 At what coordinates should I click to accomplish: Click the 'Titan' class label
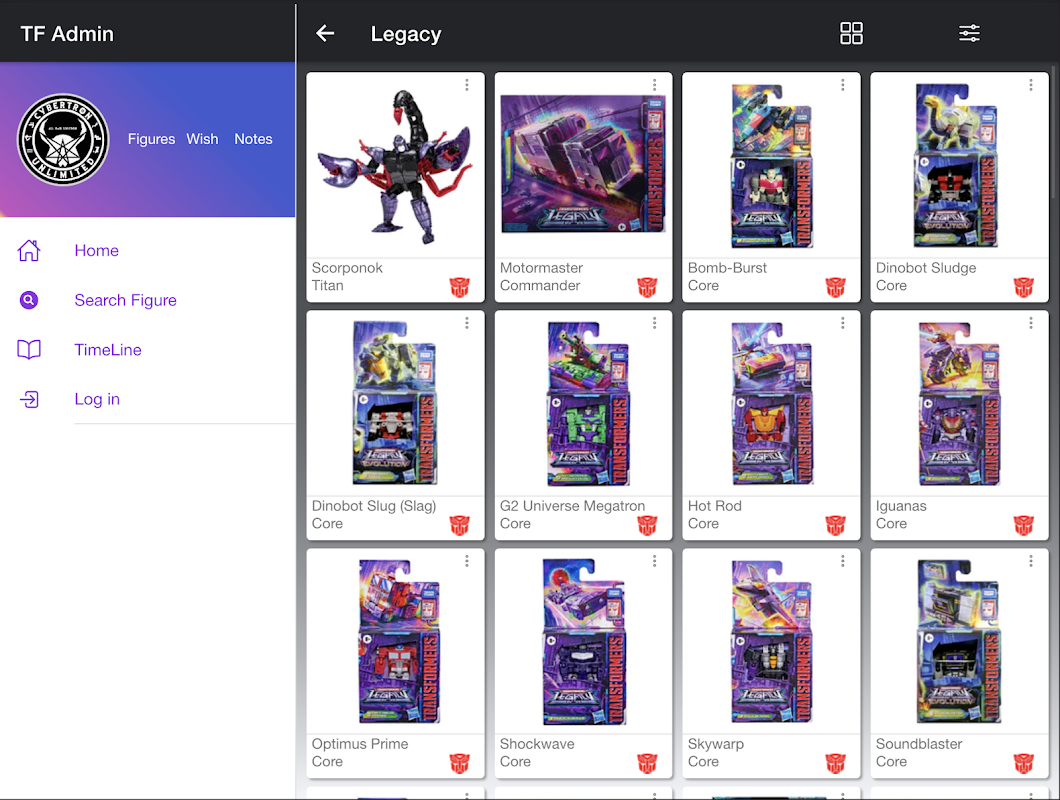click(327, 285)
